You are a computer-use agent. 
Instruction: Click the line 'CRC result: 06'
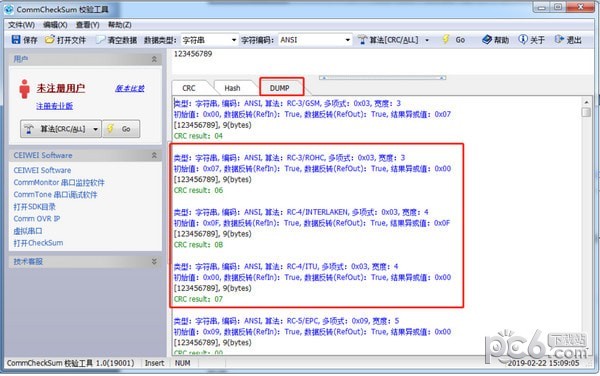click(198, 190)
